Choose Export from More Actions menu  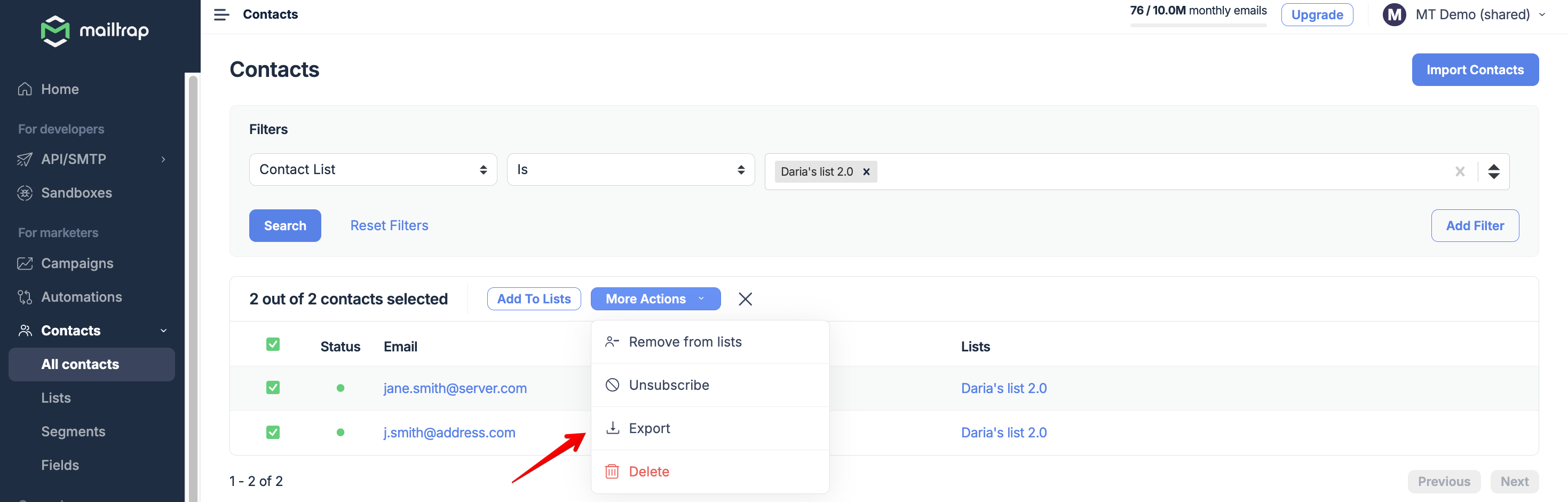(x=649, y=428)
